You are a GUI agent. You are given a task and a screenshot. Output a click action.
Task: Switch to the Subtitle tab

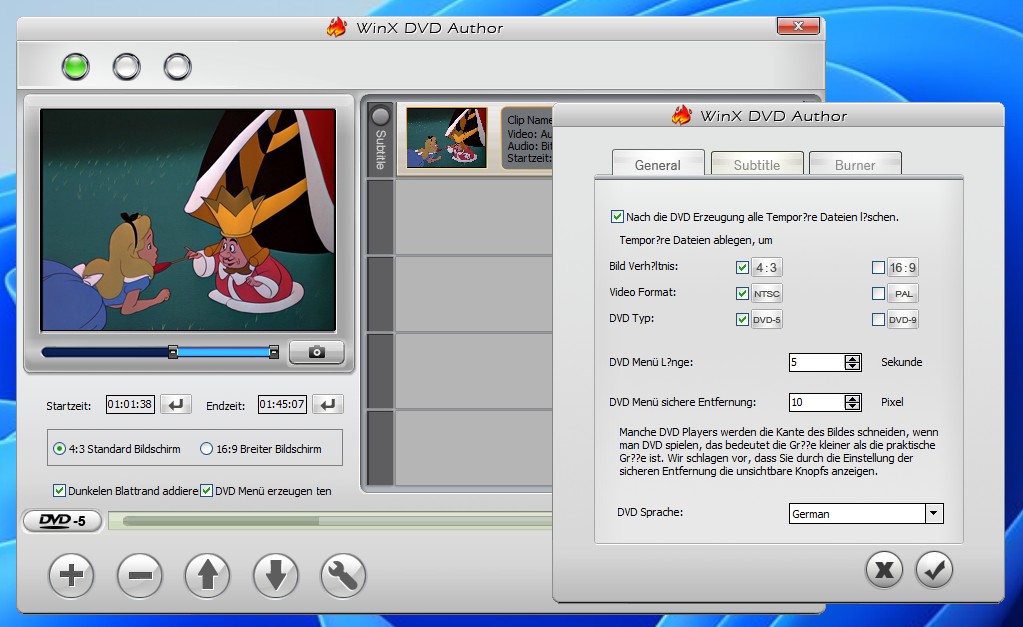(757, 164)
